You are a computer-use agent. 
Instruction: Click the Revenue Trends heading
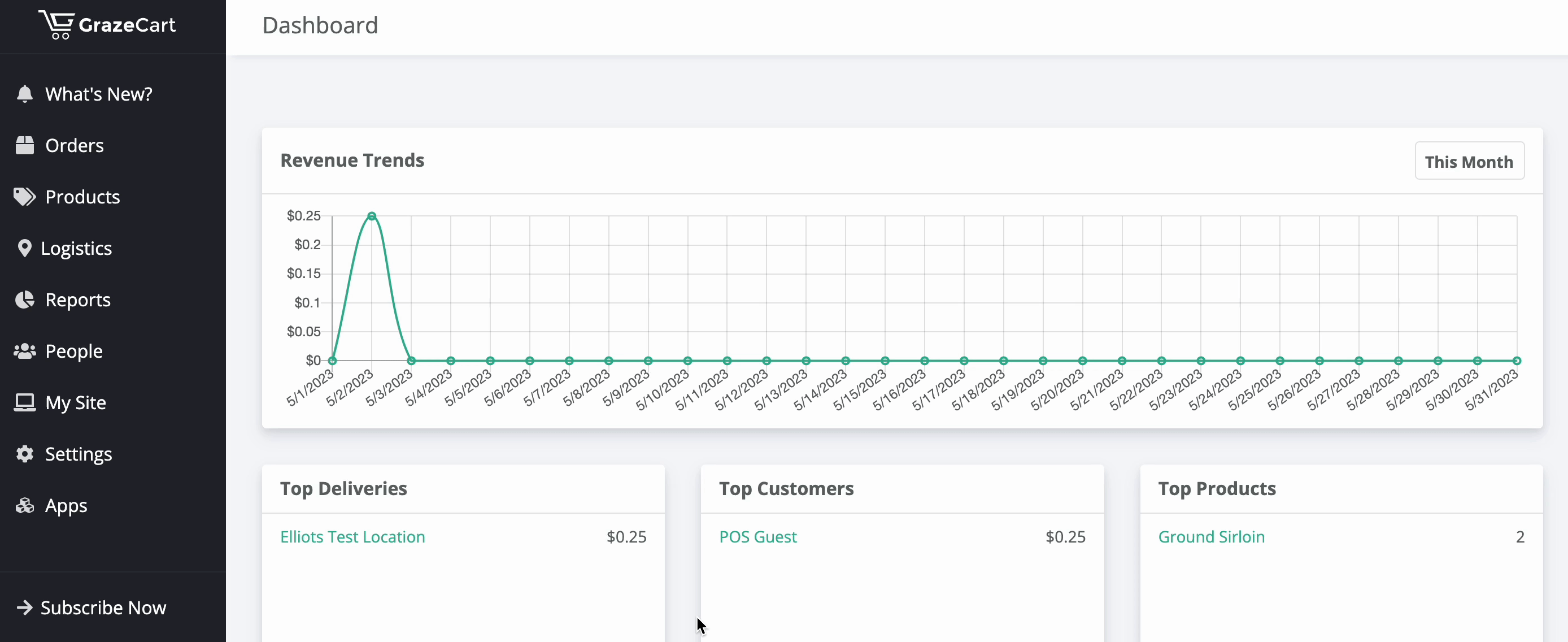point(352,160)
